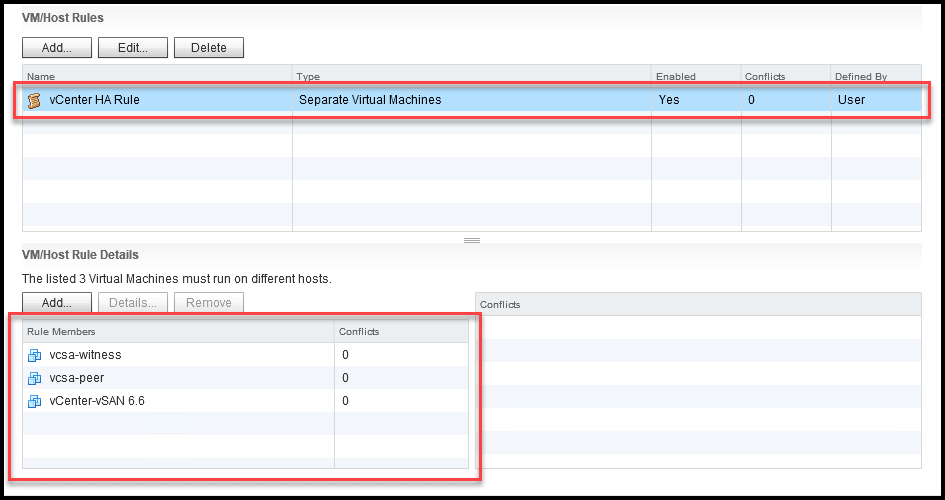This screenshot has height=500, width=945.
Task: Sort rules by Conflicts column in top table
Action: (x=786, y=77)
